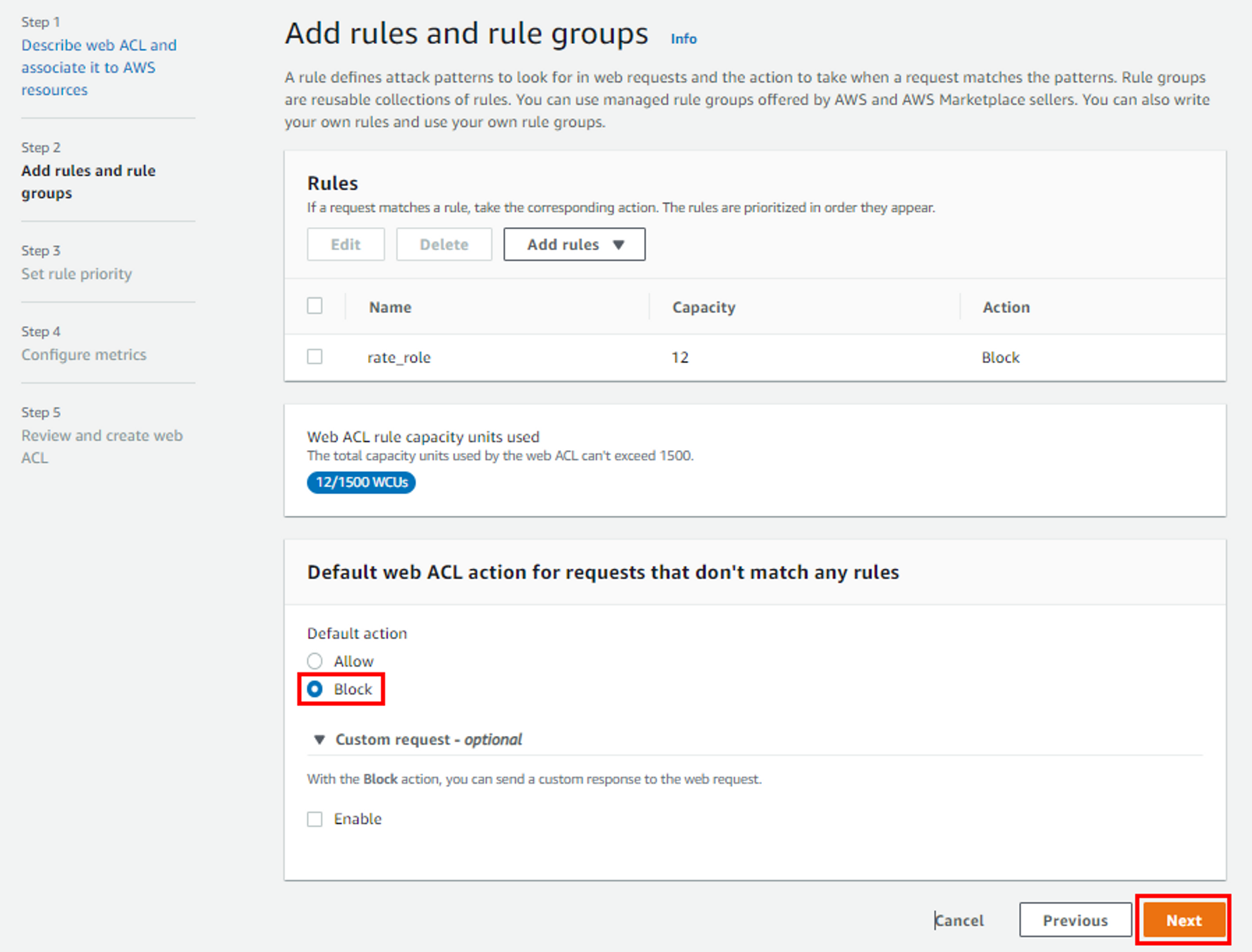Tick the select-all checkbox in Rules header
The image size is (1252, 952).
315,306
